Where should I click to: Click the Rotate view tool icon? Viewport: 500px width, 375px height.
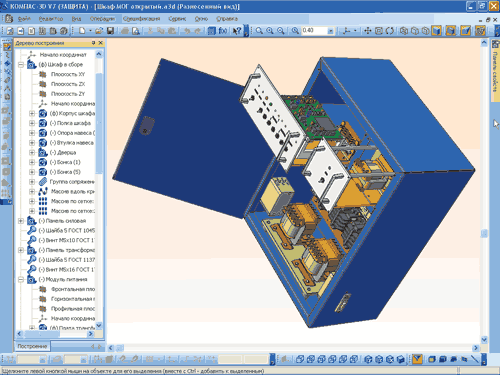point(390,31)
